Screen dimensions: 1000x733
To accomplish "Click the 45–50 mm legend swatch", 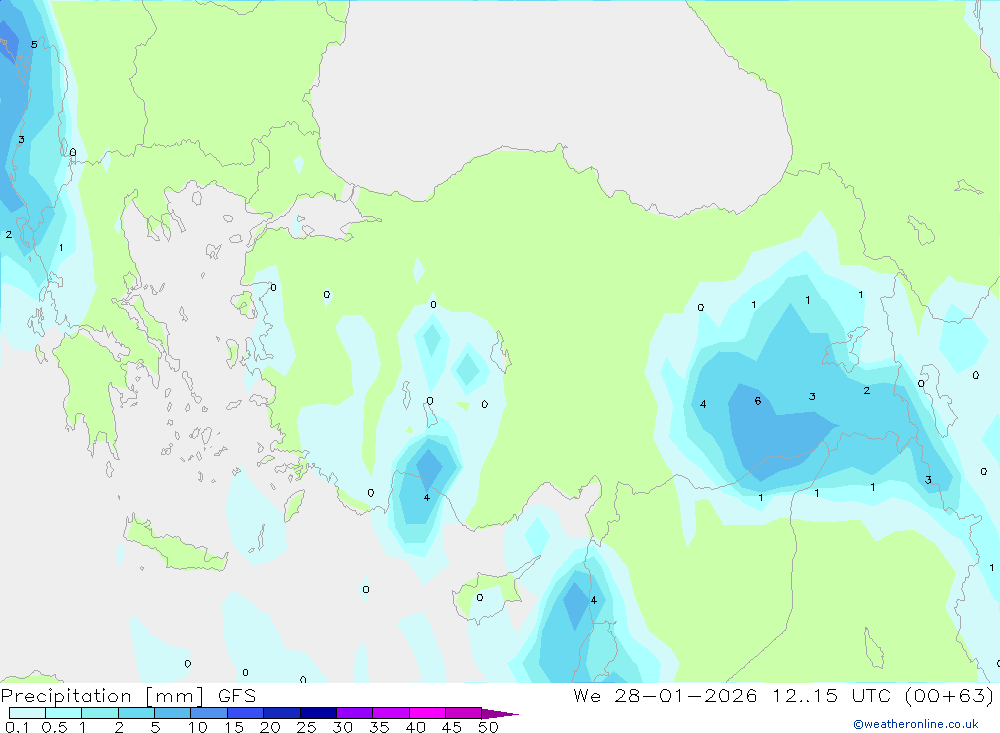I will pos(463,713).
